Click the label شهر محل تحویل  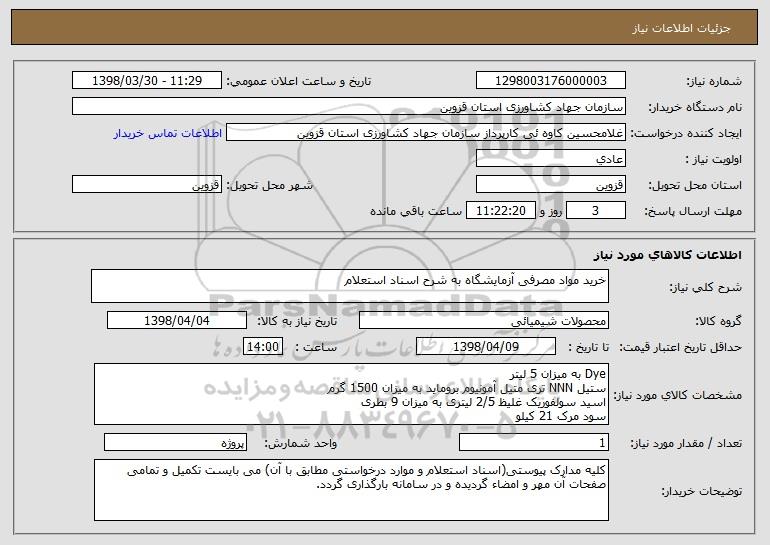pos(270,186)
